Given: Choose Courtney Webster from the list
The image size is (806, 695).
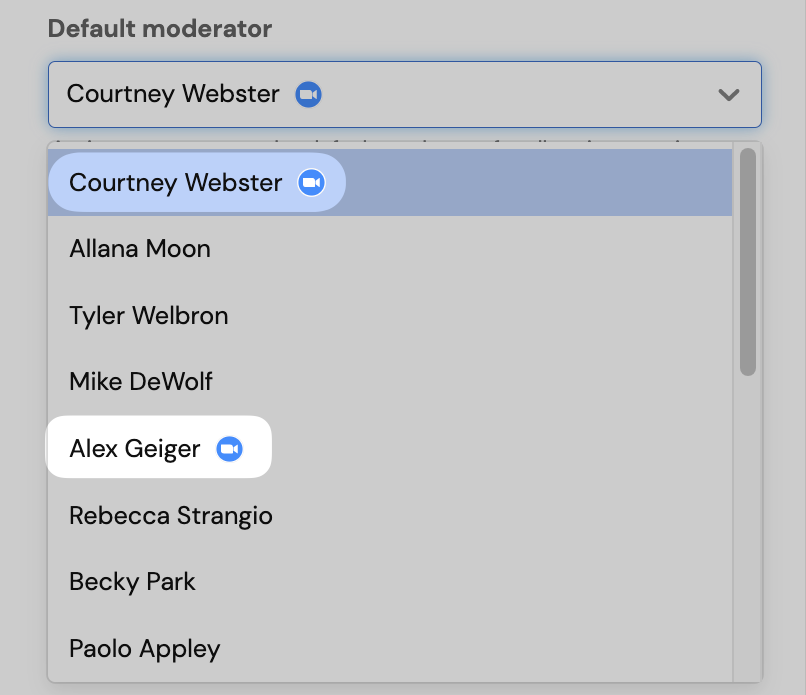Looking at the screenshot, I should click(176, 183).
